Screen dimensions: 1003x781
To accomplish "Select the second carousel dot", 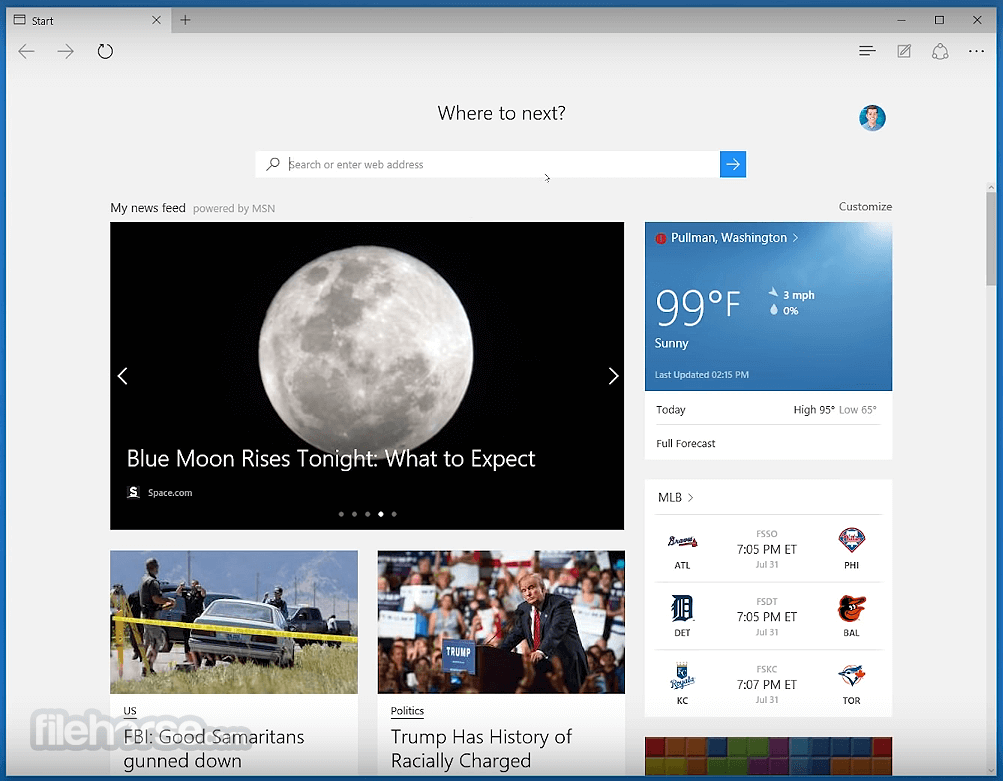I will [354, 514].
